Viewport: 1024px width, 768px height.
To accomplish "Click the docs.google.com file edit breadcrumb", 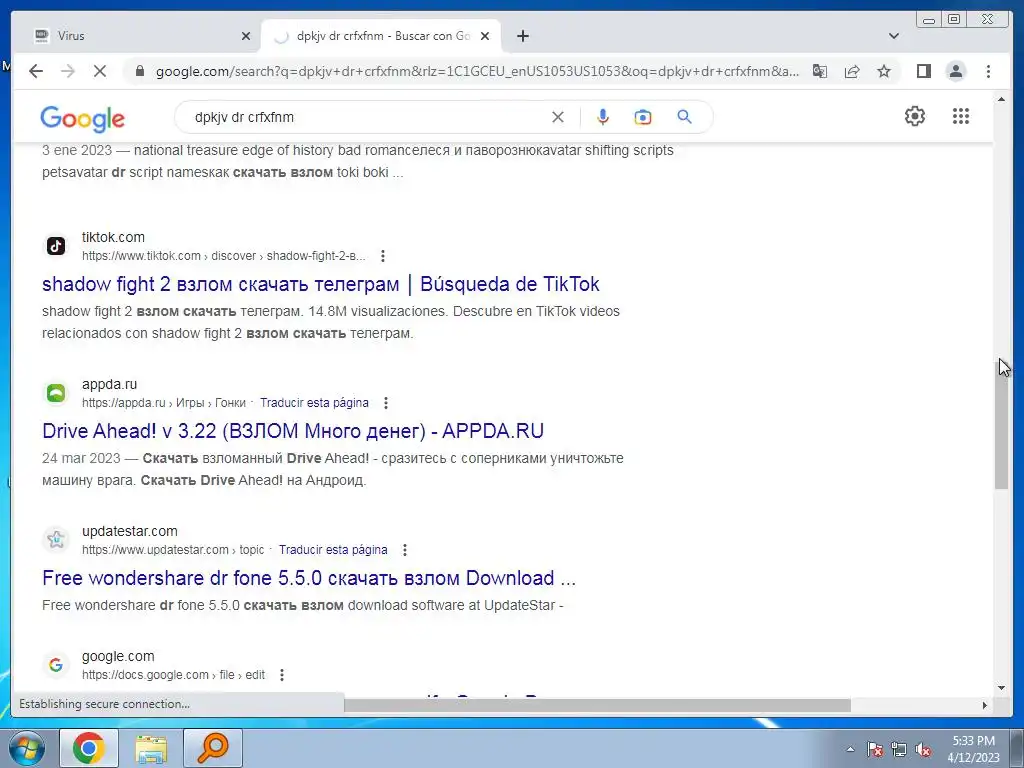I will pos(173,675).
